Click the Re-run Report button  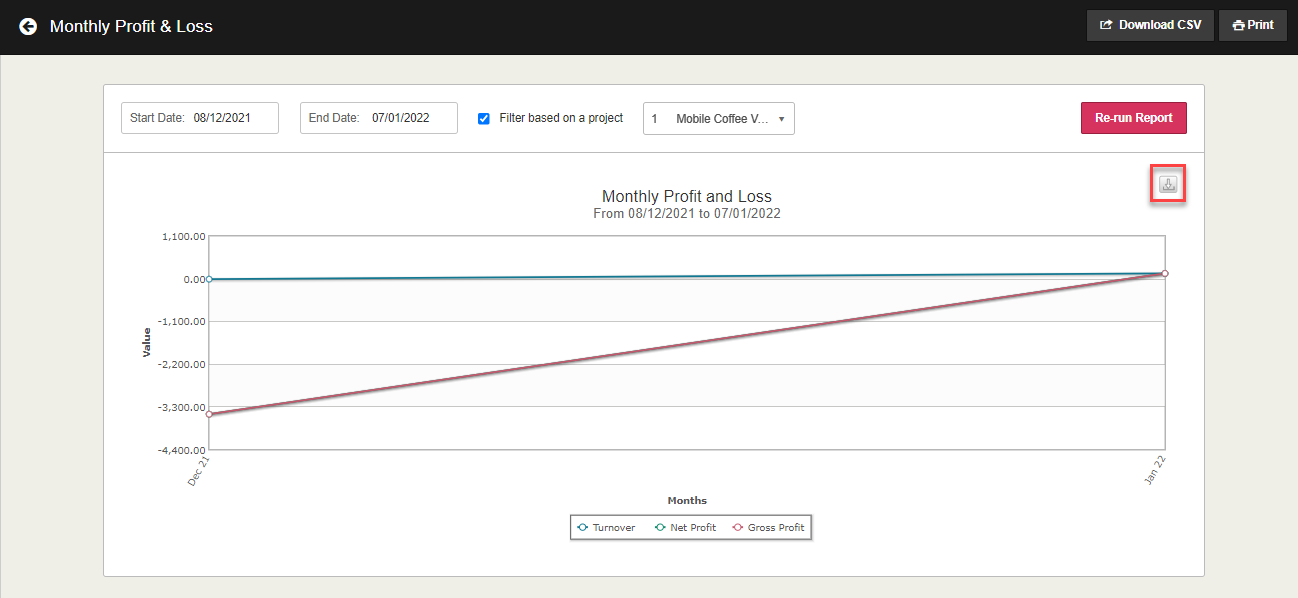[x=1133, y=118]
